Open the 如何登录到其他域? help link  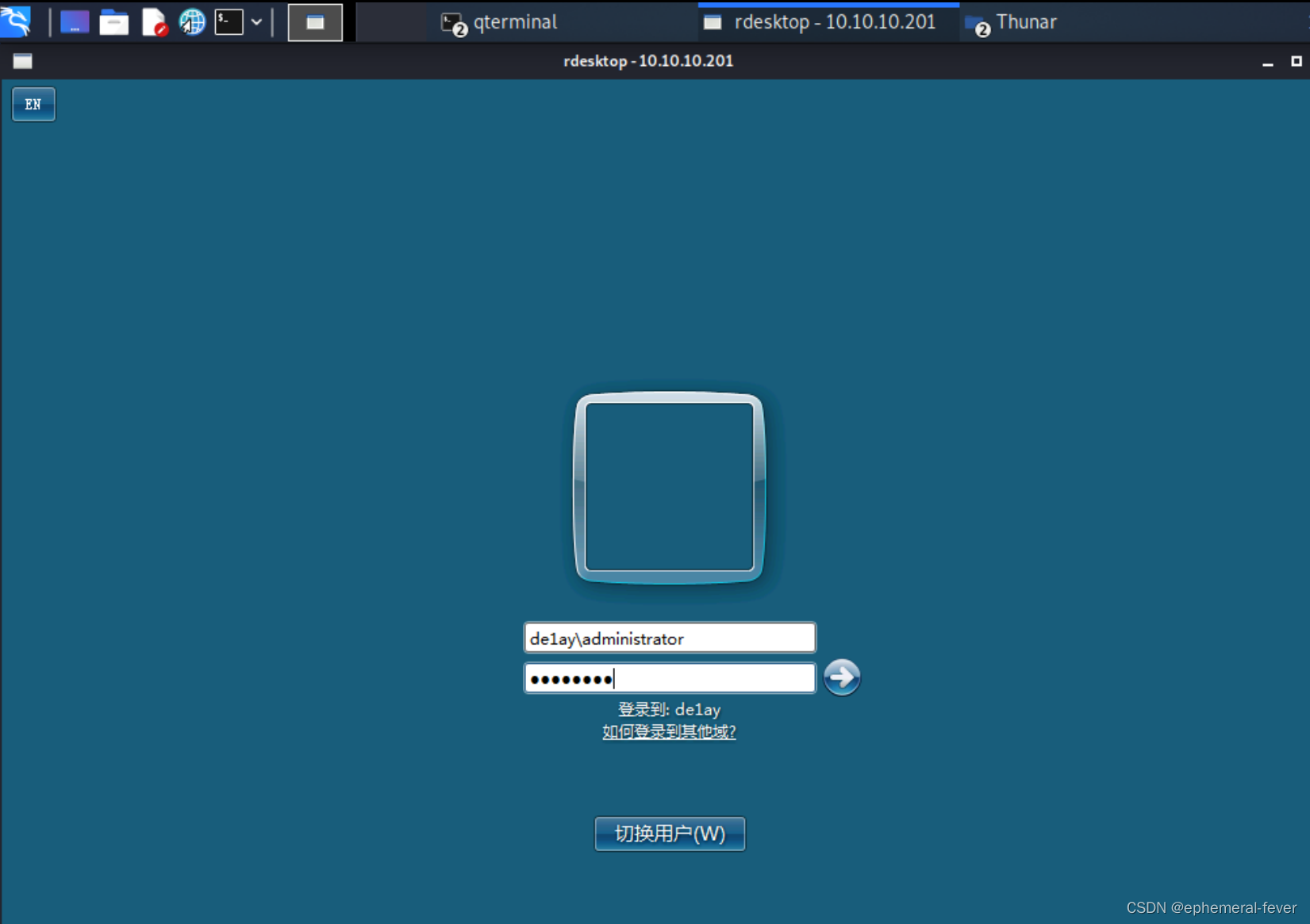click(669, 731)
